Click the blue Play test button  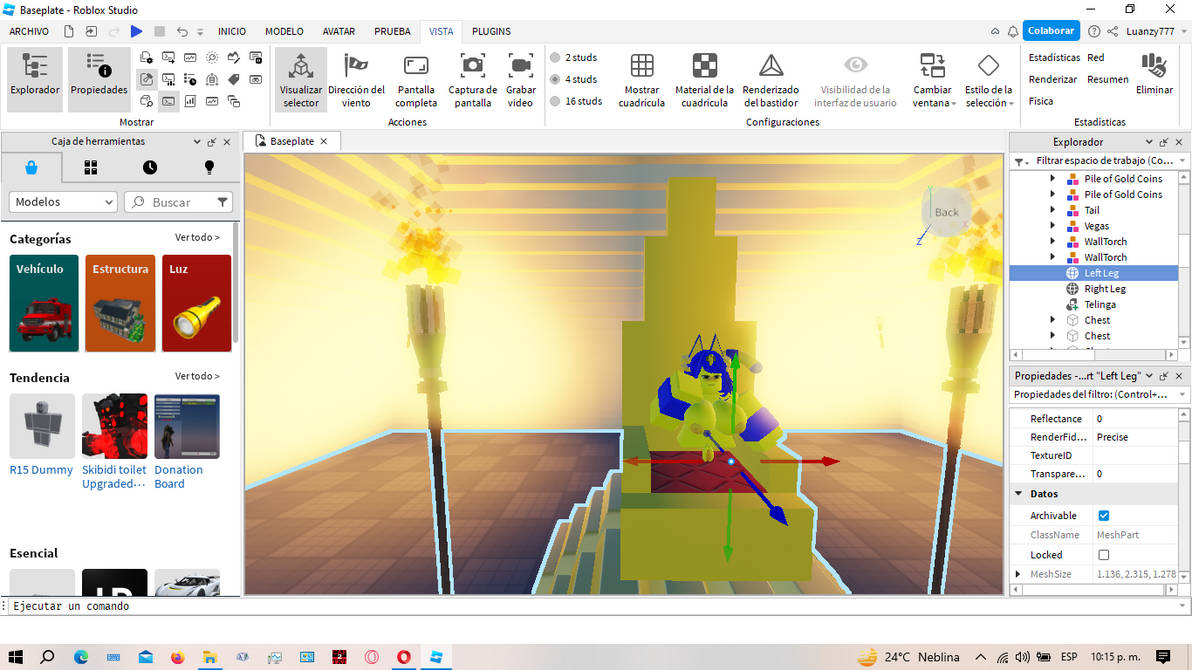(137, 32)
